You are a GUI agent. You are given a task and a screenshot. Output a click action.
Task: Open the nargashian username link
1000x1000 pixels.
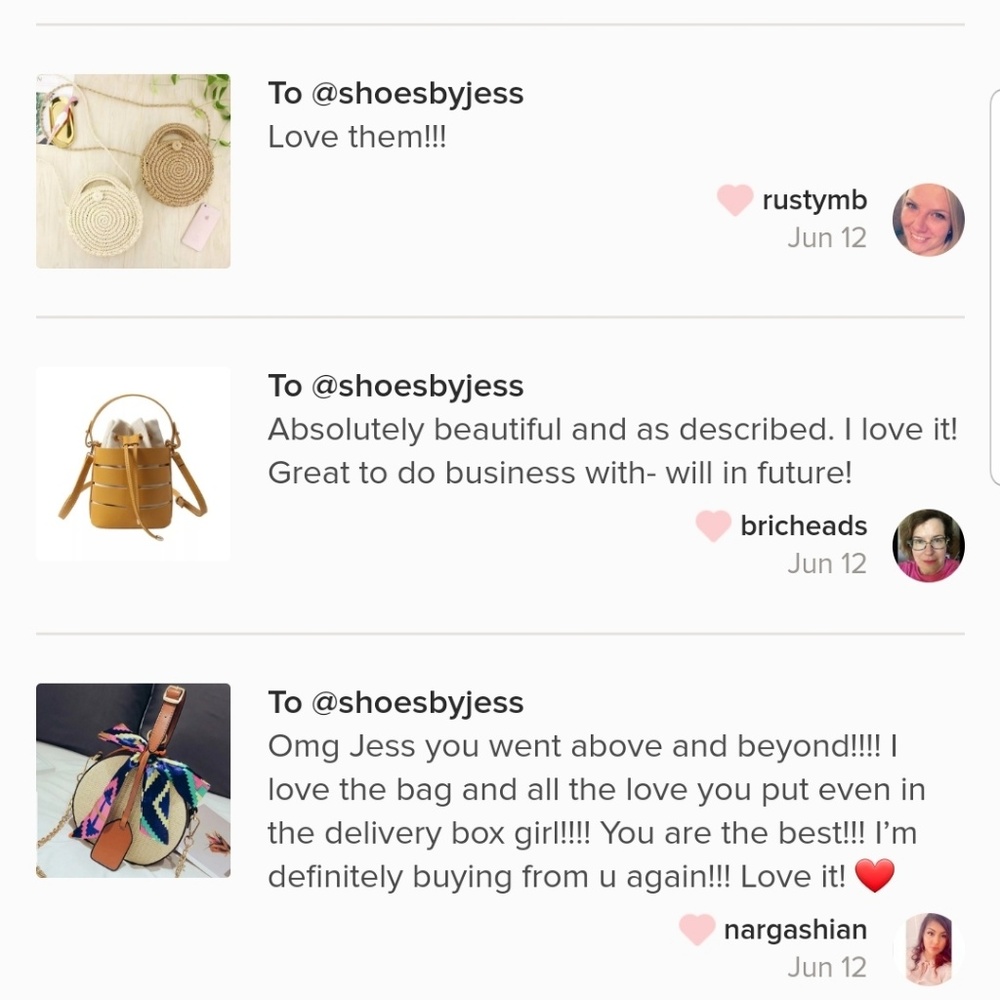coord(795,929)
